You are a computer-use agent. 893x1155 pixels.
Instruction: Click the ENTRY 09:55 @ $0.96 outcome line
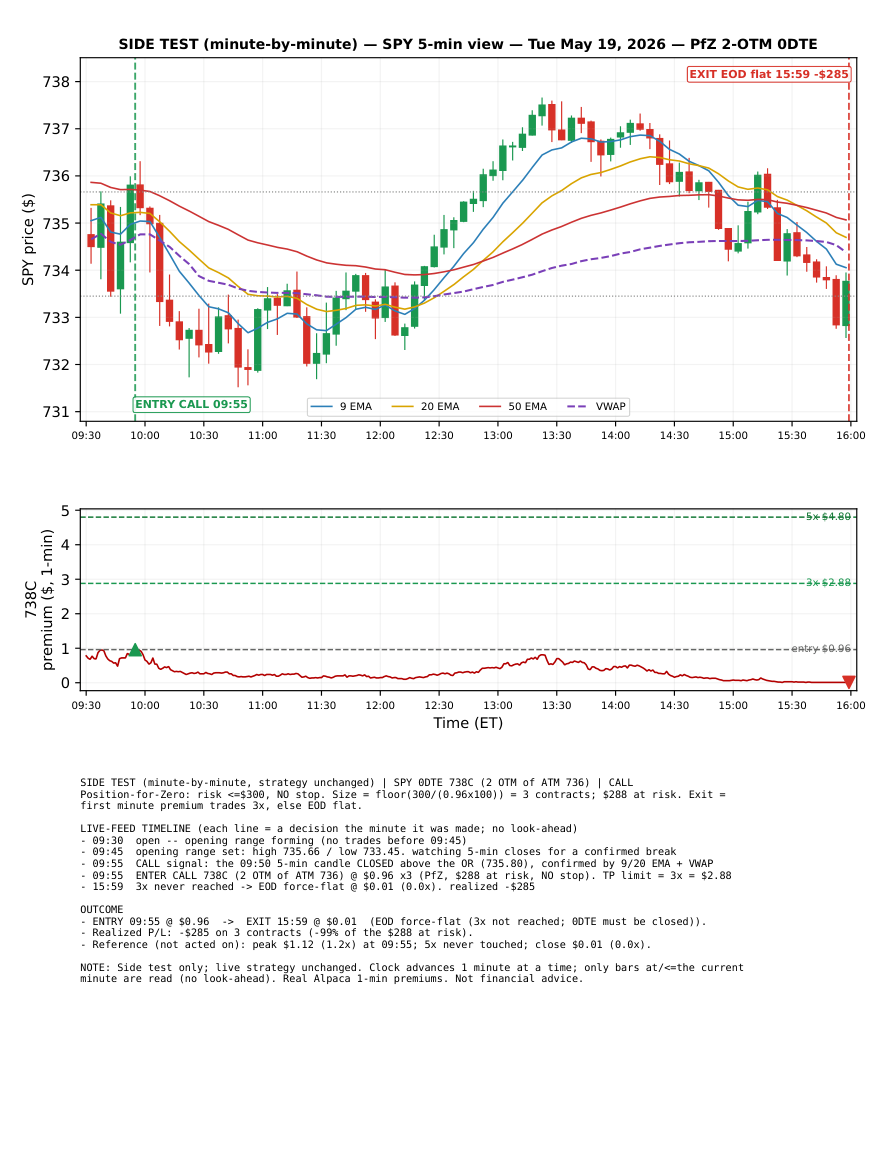[x=393, y=921]
